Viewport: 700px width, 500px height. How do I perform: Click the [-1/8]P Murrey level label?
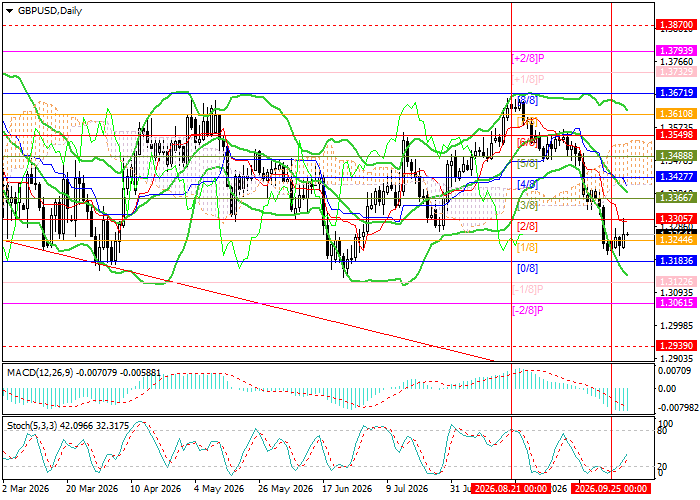point(528,289)
